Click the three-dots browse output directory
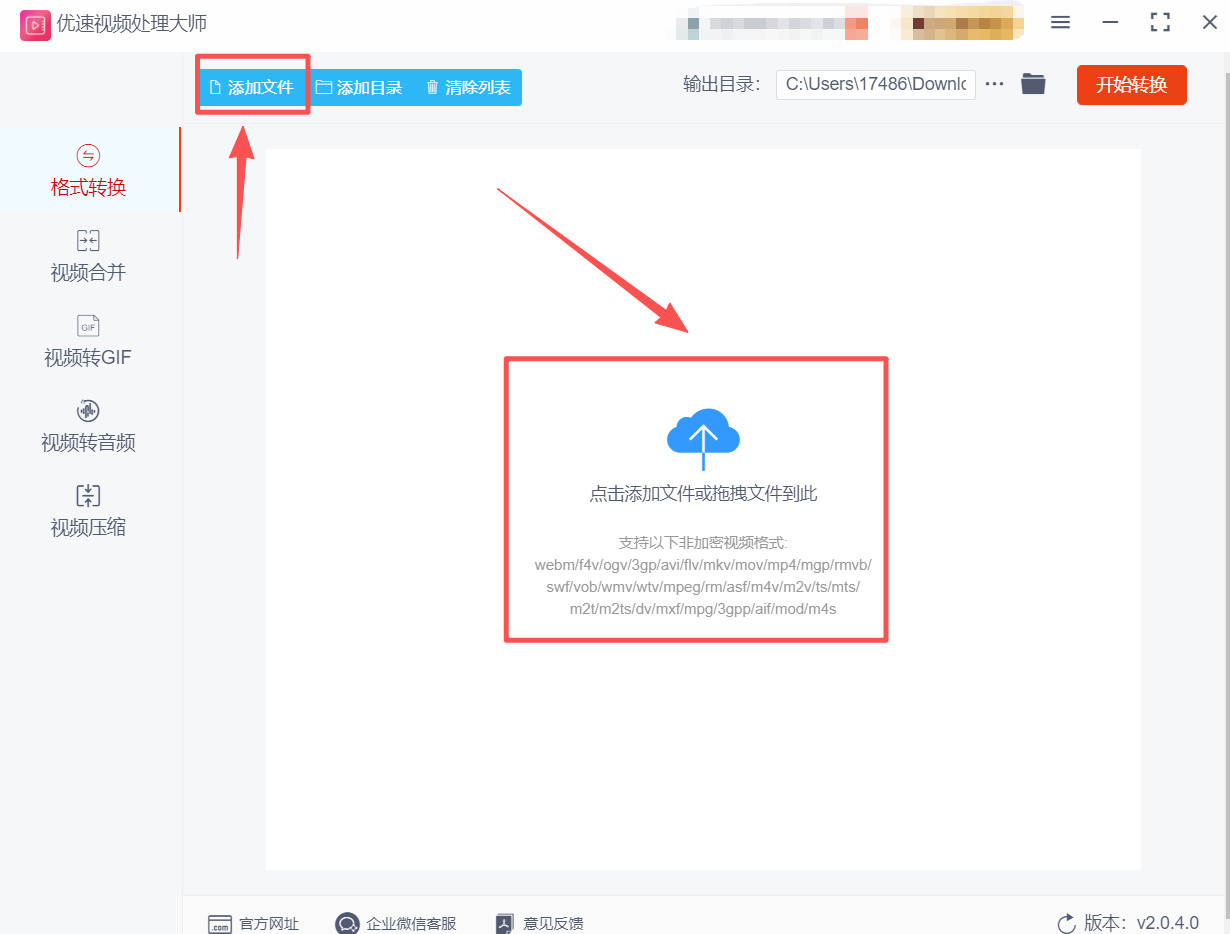The image size is (1230, 934). pos(994,84)
